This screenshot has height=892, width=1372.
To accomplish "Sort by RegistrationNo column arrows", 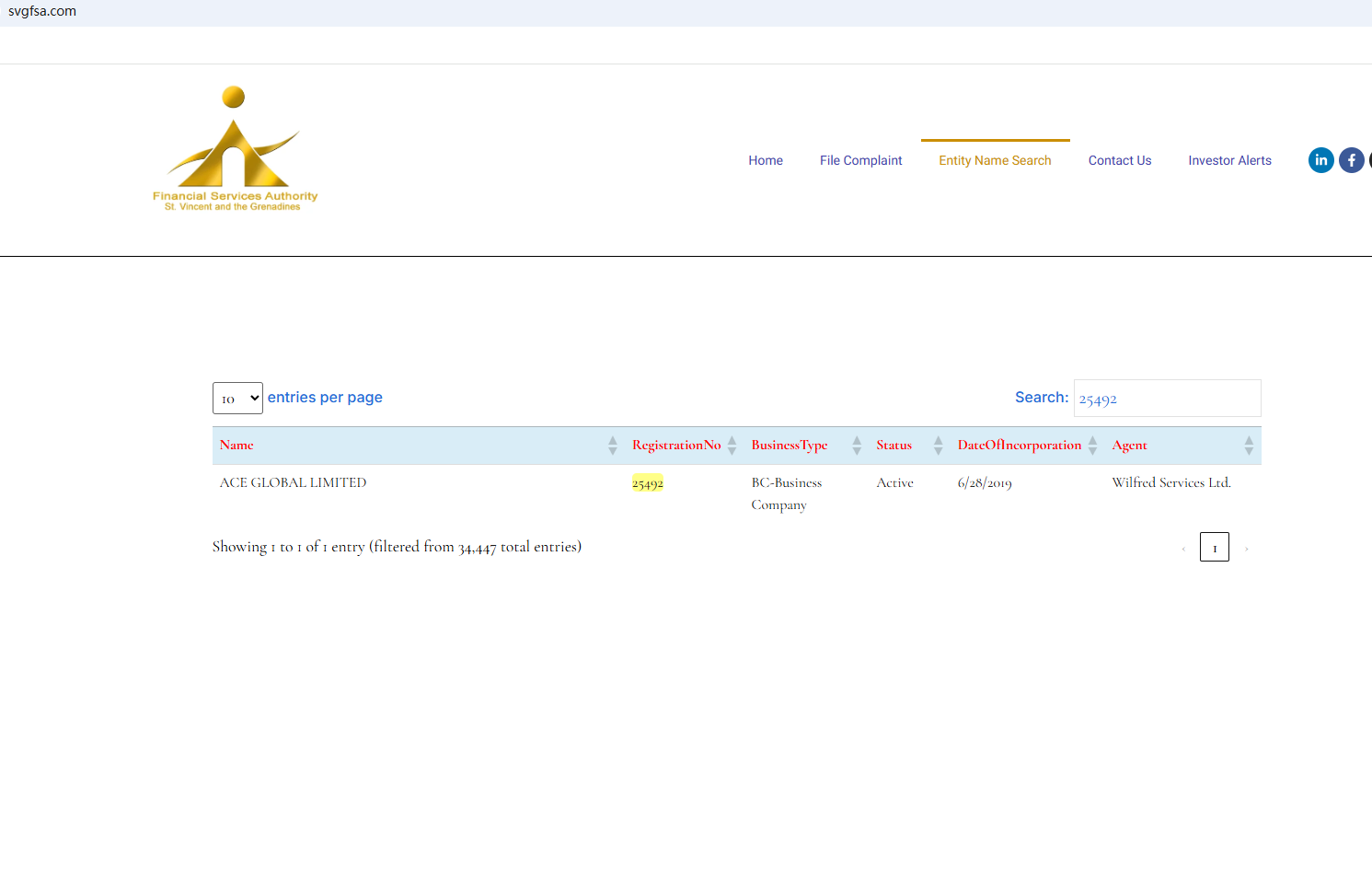I will tap(732, 446).
